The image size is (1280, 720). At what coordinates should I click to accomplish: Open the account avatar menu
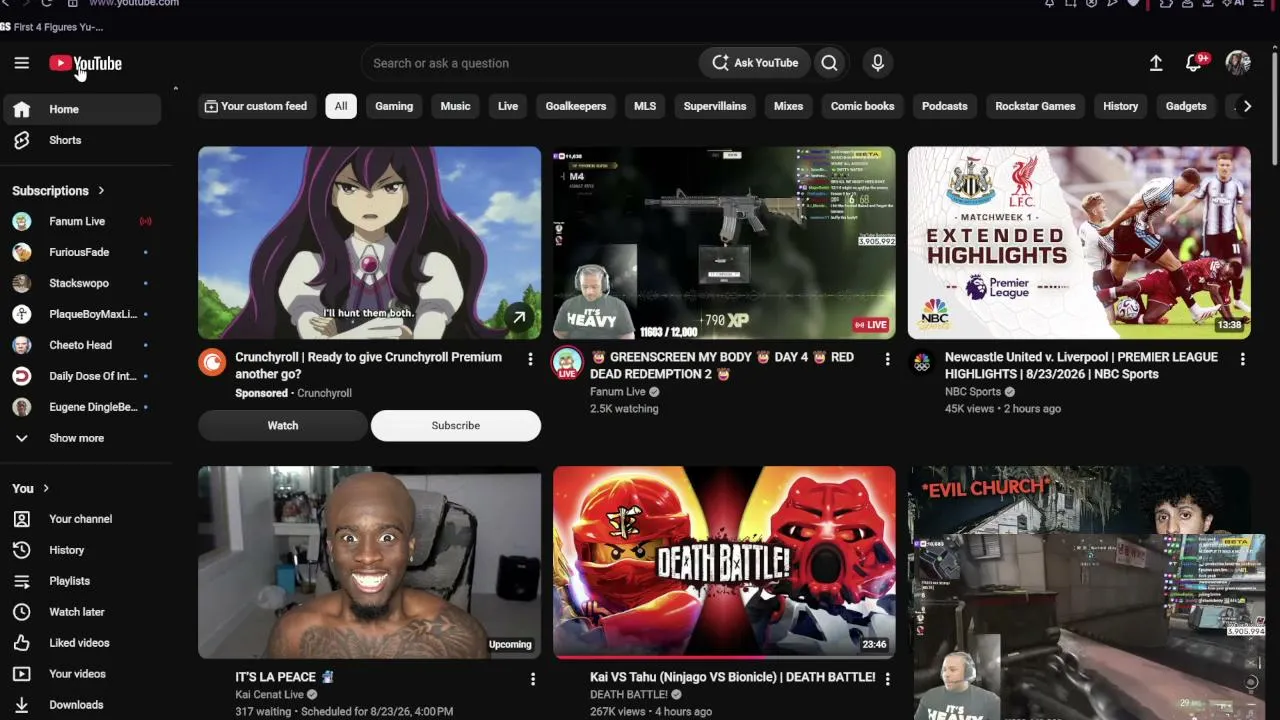(x=1238, y=63)
